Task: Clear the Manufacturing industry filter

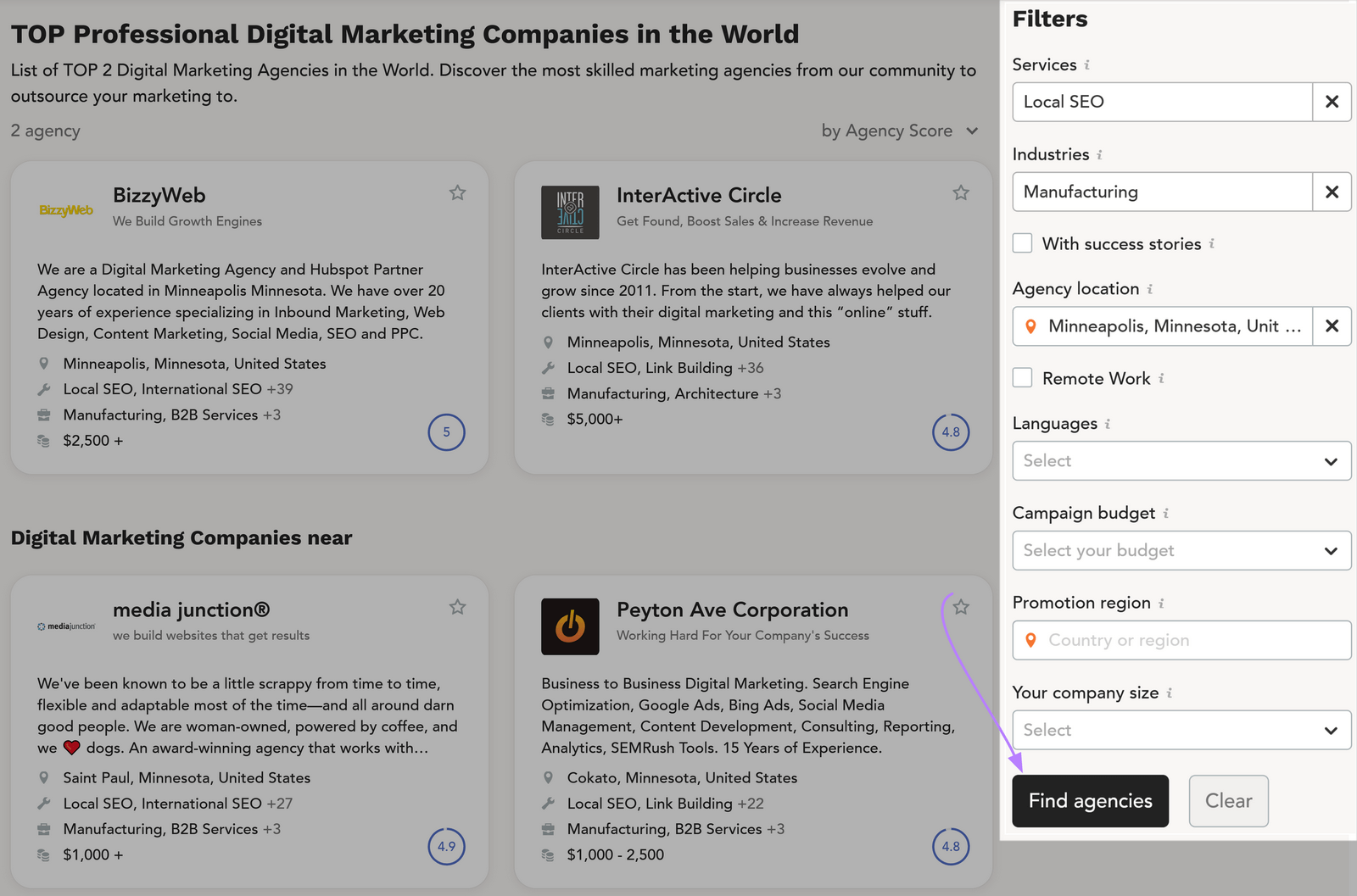Action: coord(1332,192)
